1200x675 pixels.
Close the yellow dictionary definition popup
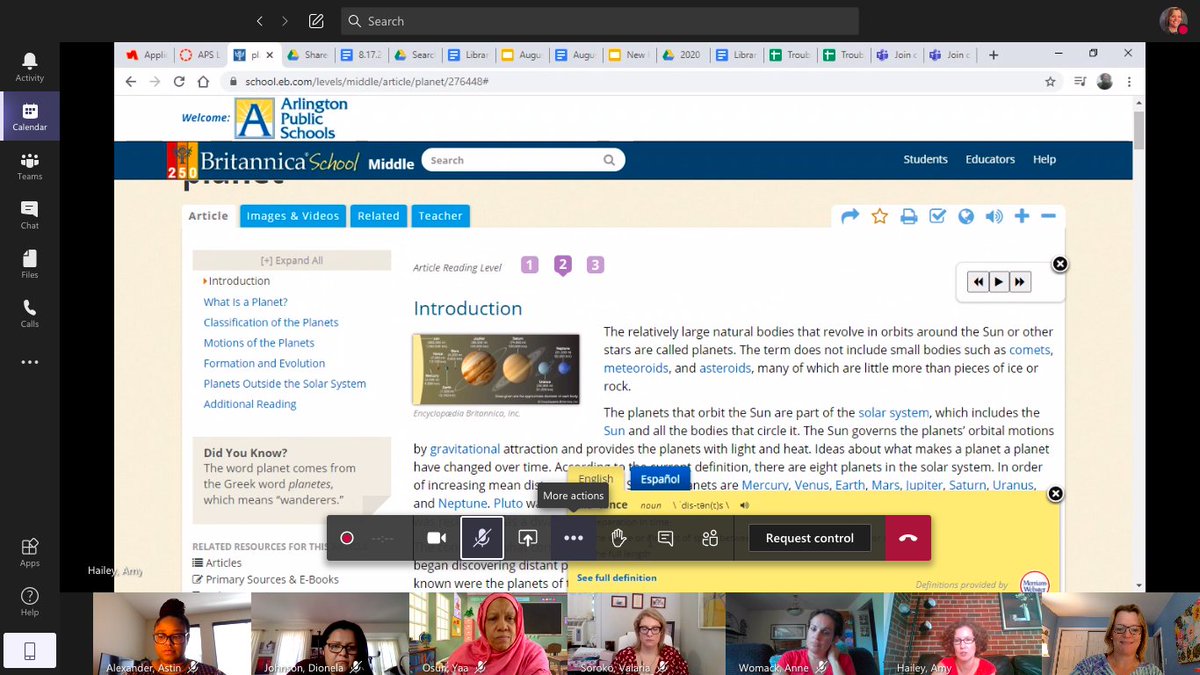tap(1055, 494)
